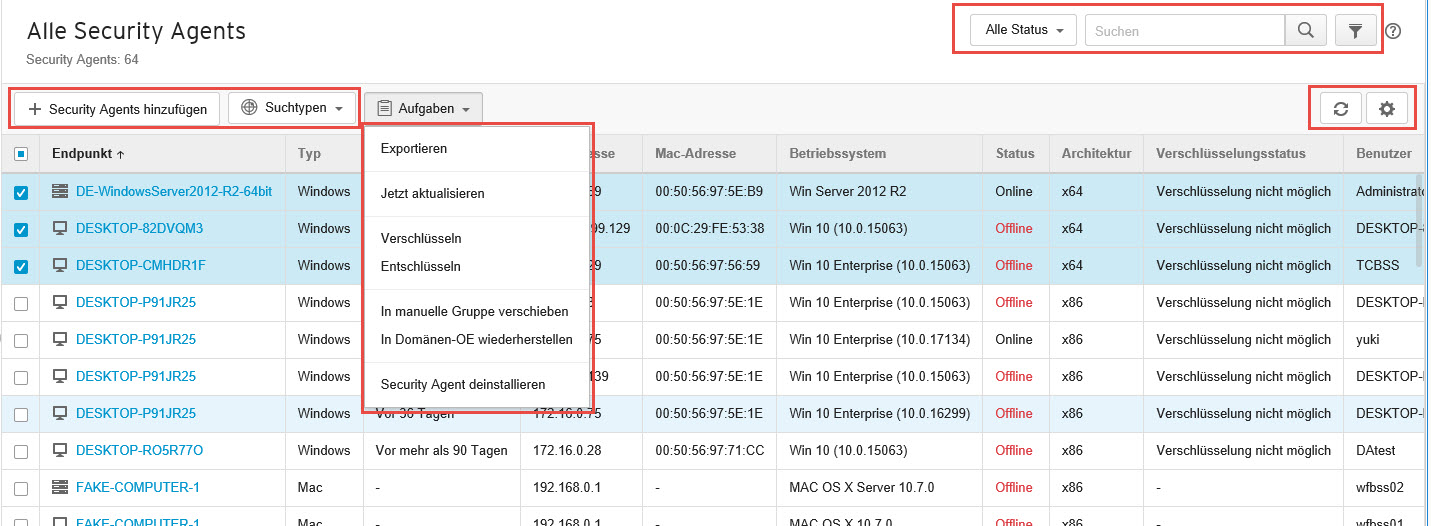Image resolution: width=1431 pixels, height=526 pixels.
Task: Click server icon beside DE-WindowsServer2012-R2-64bit
Action: [x=60, y=191]
